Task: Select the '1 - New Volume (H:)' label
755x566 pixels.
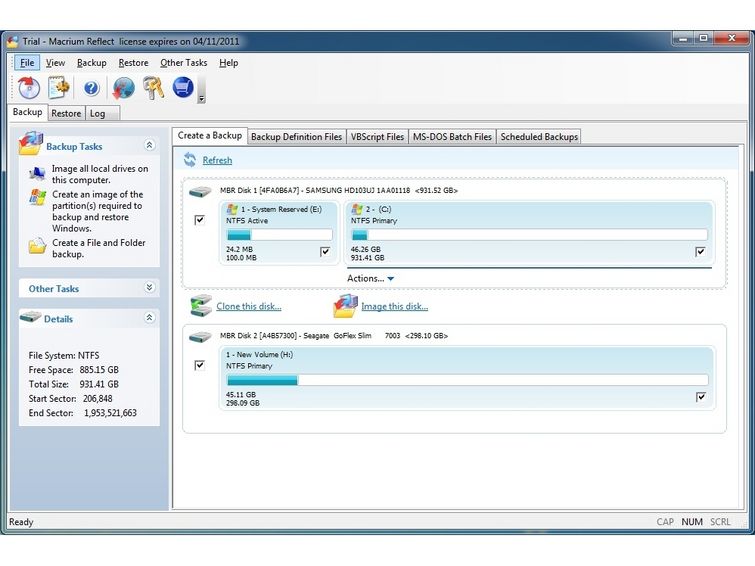Action: tap(259, 355)
